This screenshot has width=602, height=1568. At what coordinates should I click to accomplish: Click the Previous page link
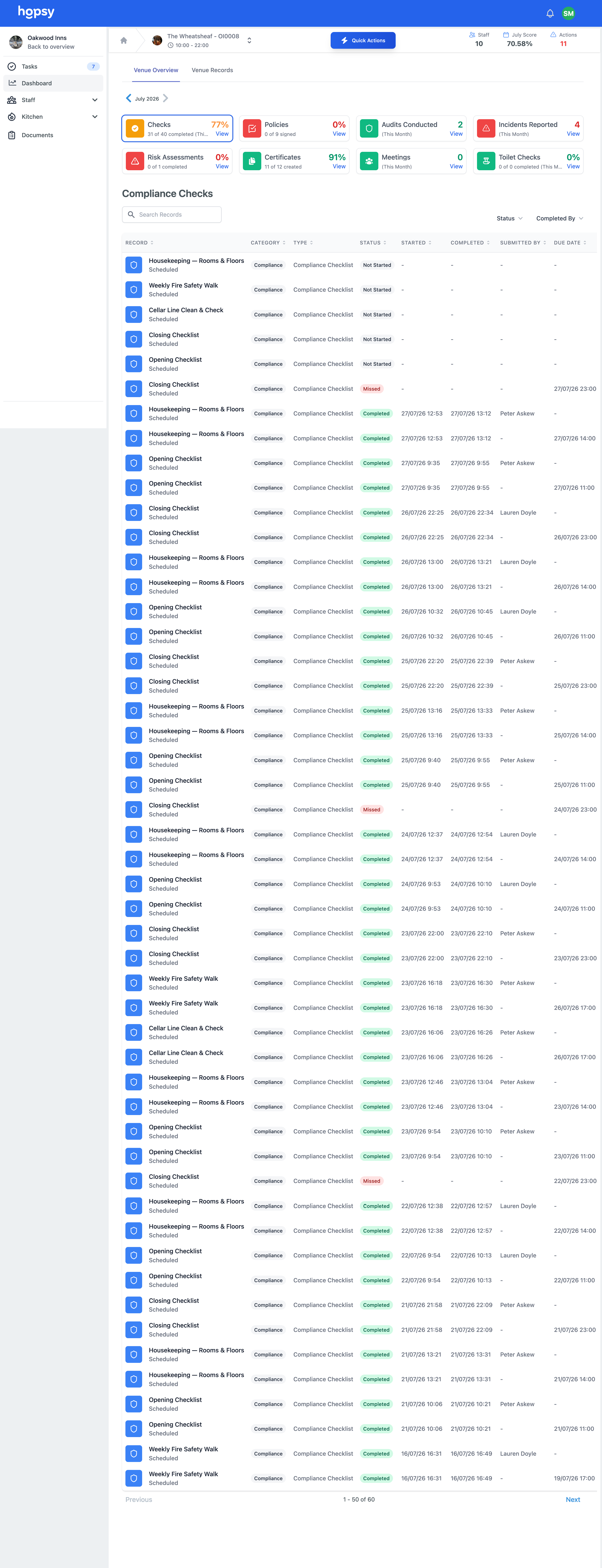click(x=139, y=1500)
